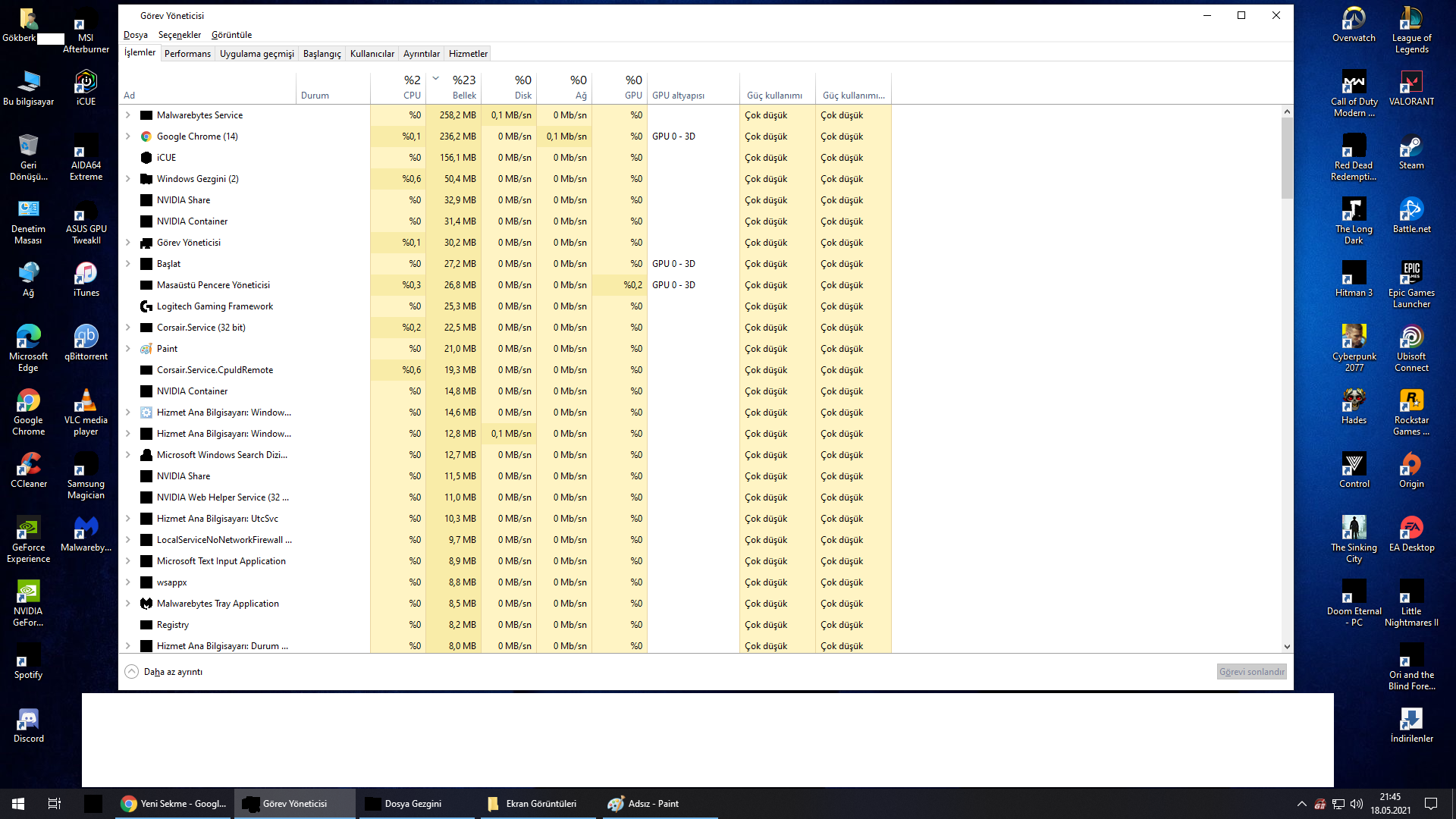Sort by the Ad column header
The width and height of the screenshot is (1456, 819).
pyautogui.click(x=208, y=88)
